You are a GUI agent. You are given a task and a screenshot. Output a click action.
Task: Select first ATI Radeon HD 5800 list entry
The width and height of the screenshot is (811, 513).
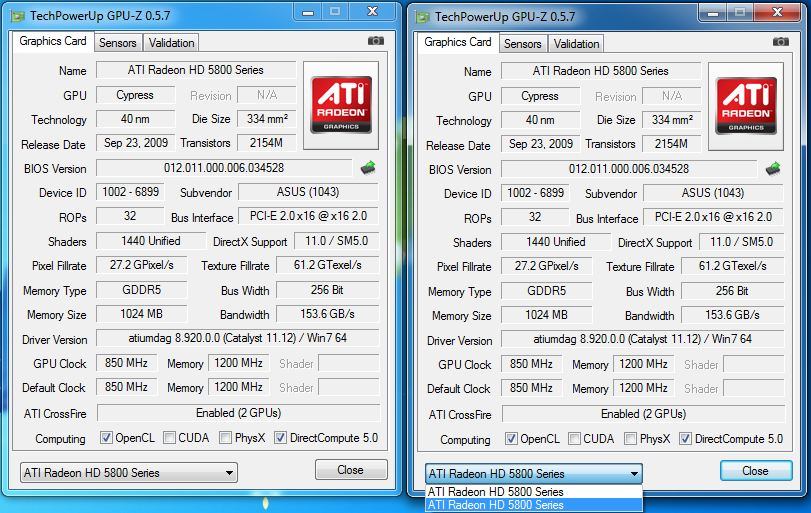[534, 491]
